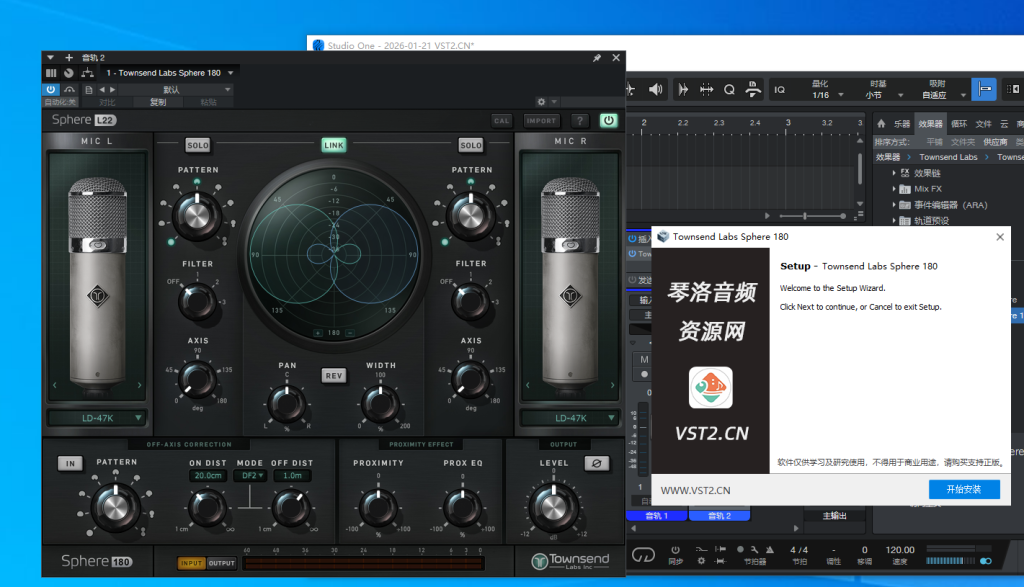Click the 开始安装 button in the setup wizard

964,490
